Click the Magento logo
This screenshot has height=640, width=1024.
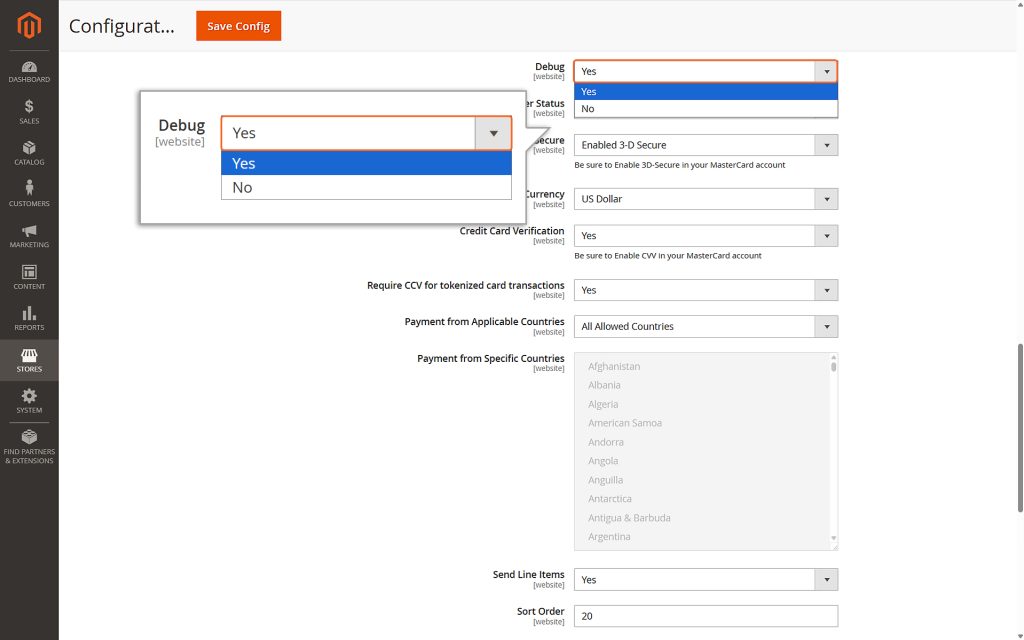click(29, 25)
